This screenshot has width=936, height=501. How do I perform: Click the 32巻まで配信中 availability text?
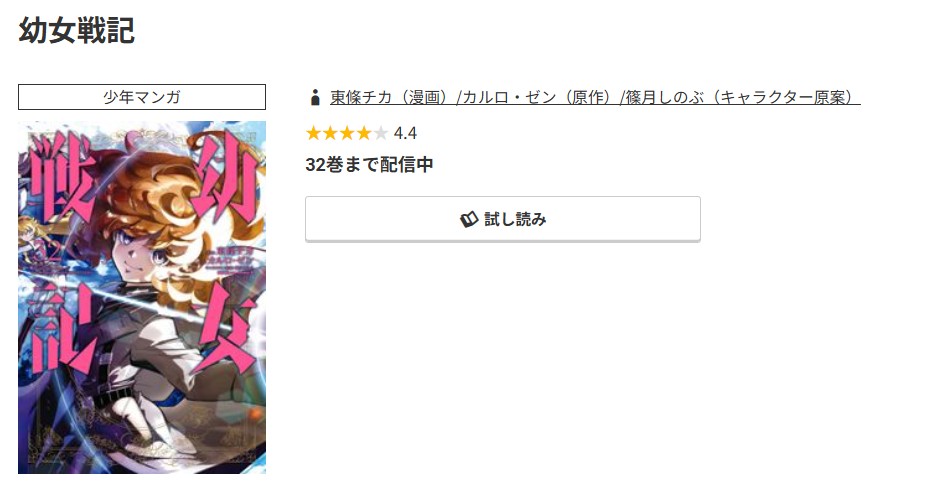click(370, 164)
